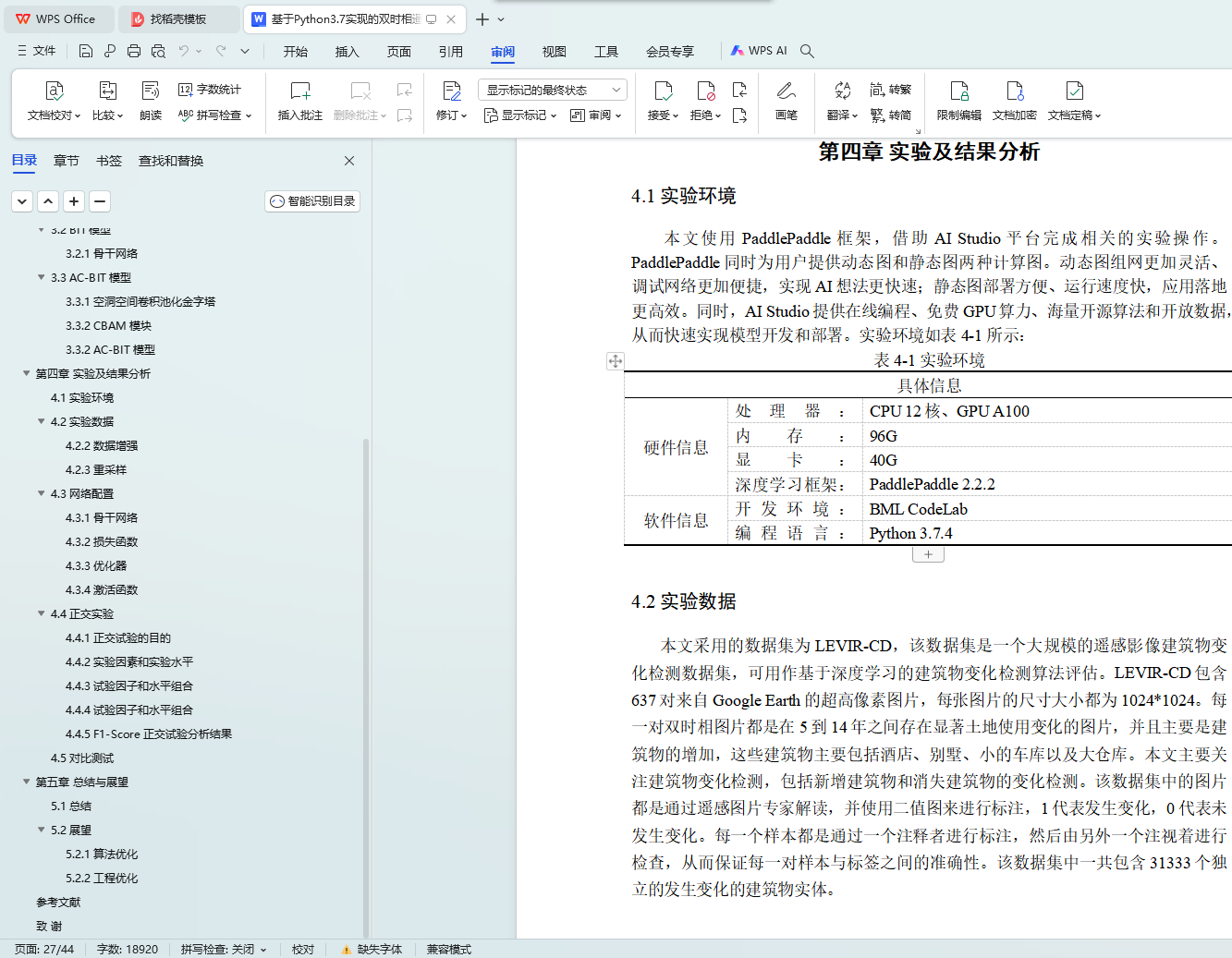Click the outline panel vertical scrollbar

pyautogui.click(x=366, y=687)
